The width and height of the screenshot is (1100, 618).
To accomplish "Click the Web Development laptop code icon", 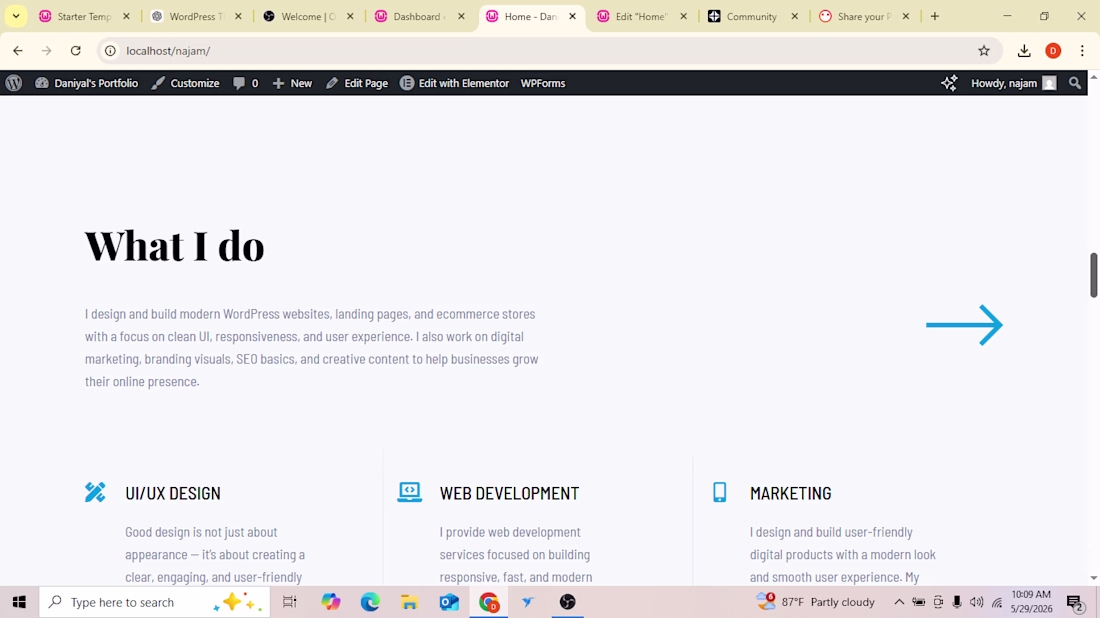I will point(410,492).
